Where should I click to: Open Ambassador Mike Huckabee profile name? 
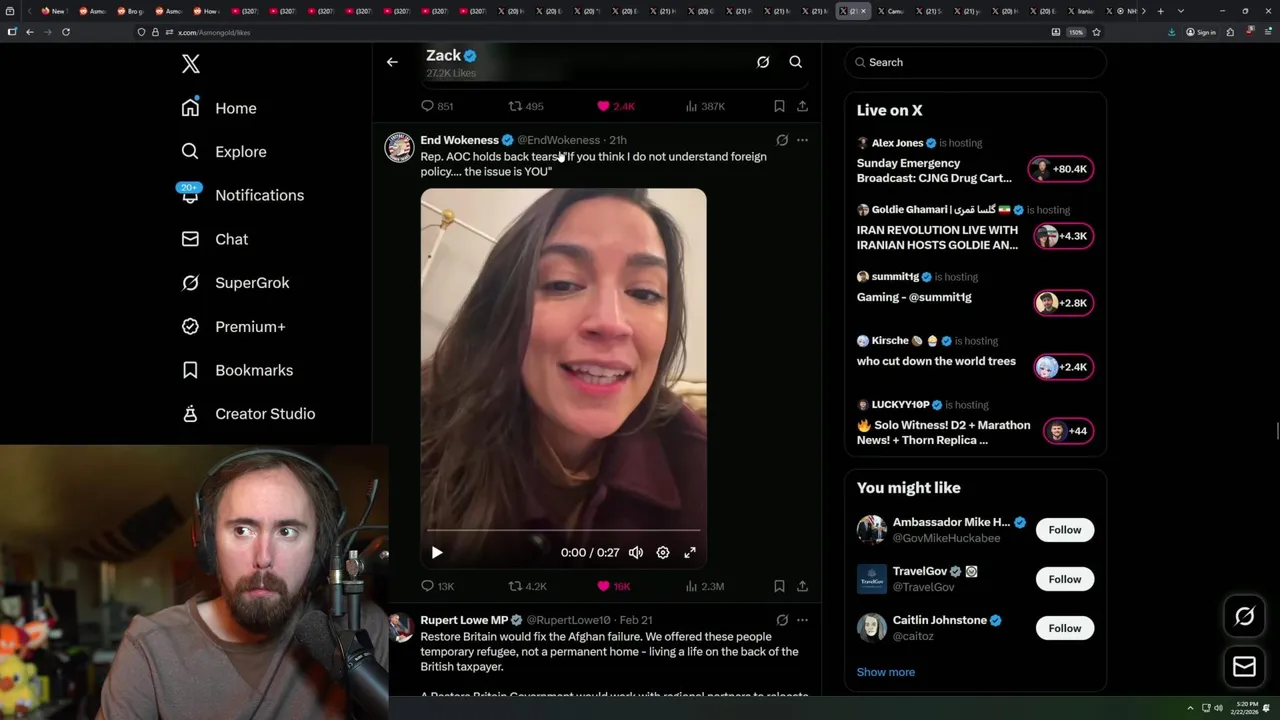951,522
